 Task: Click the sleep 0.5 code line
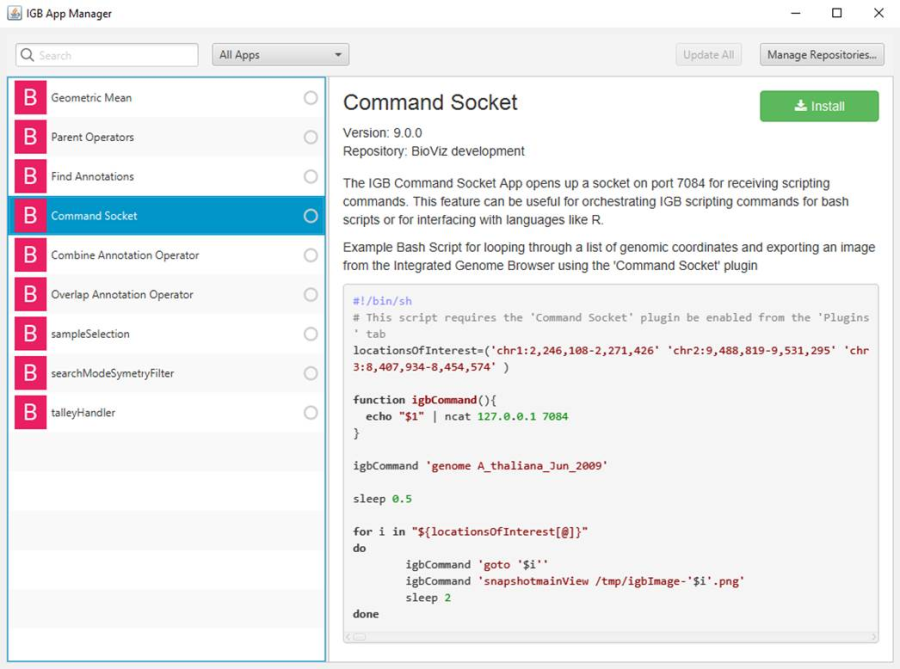[382, 499]
